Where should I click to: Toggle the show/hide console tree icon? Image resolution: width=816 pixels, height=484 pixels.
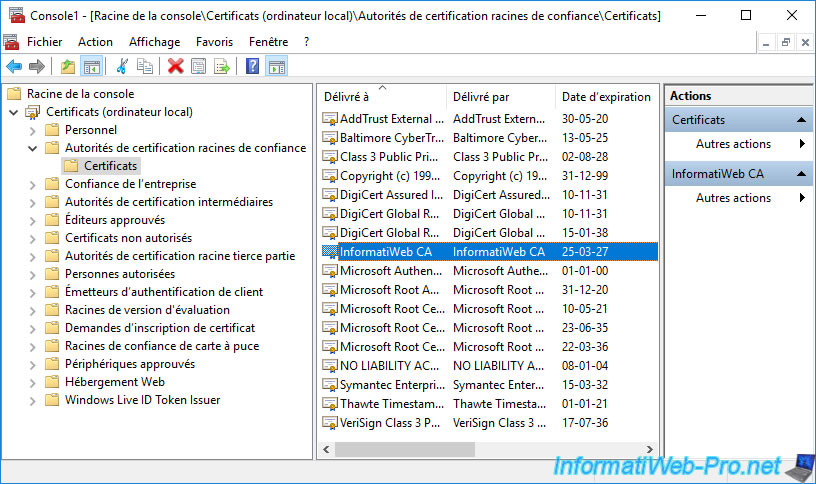92,67
